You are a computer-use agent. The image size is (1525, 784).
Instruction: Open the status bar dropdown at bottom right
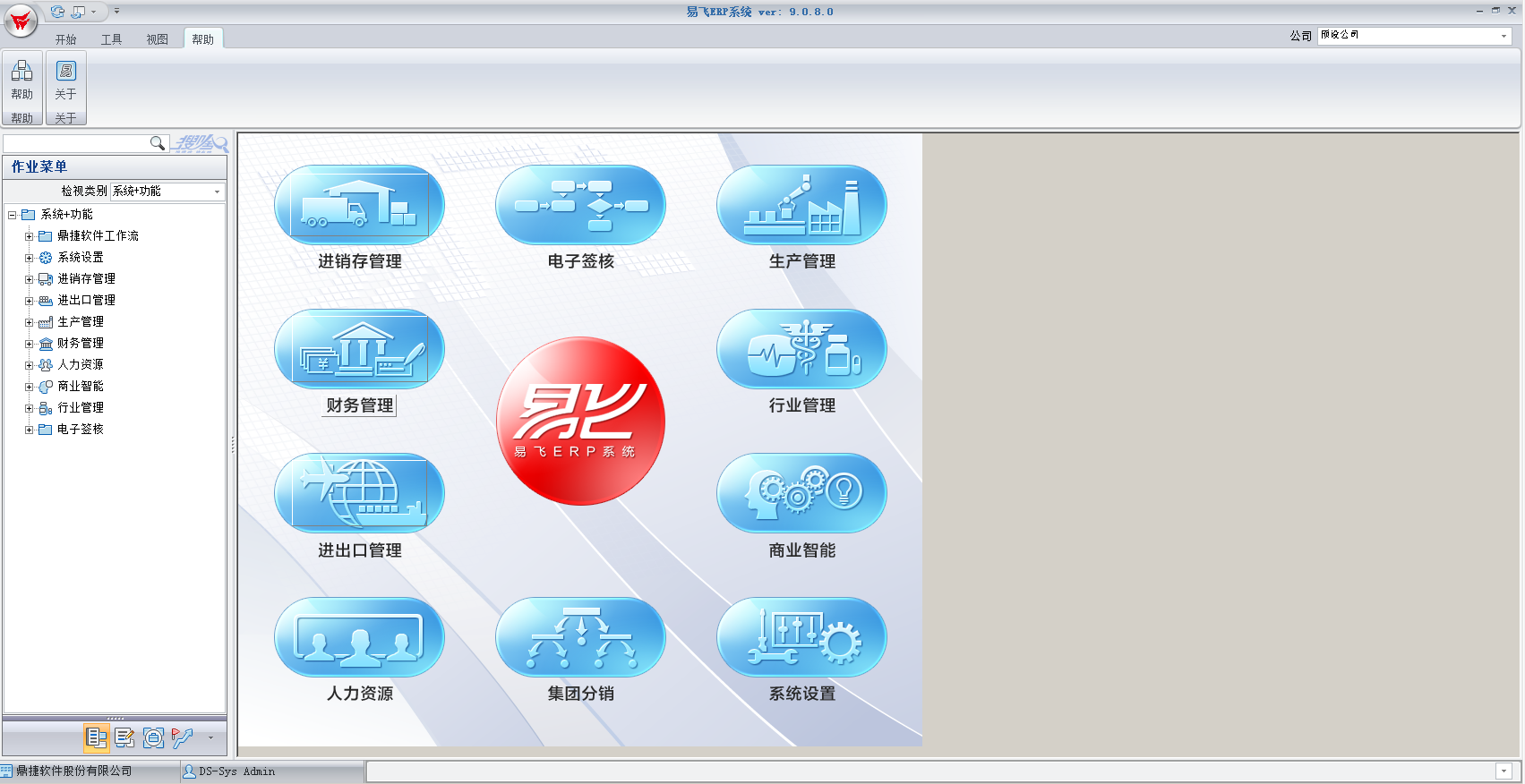pyautogui.click(x=1504, y=771)
